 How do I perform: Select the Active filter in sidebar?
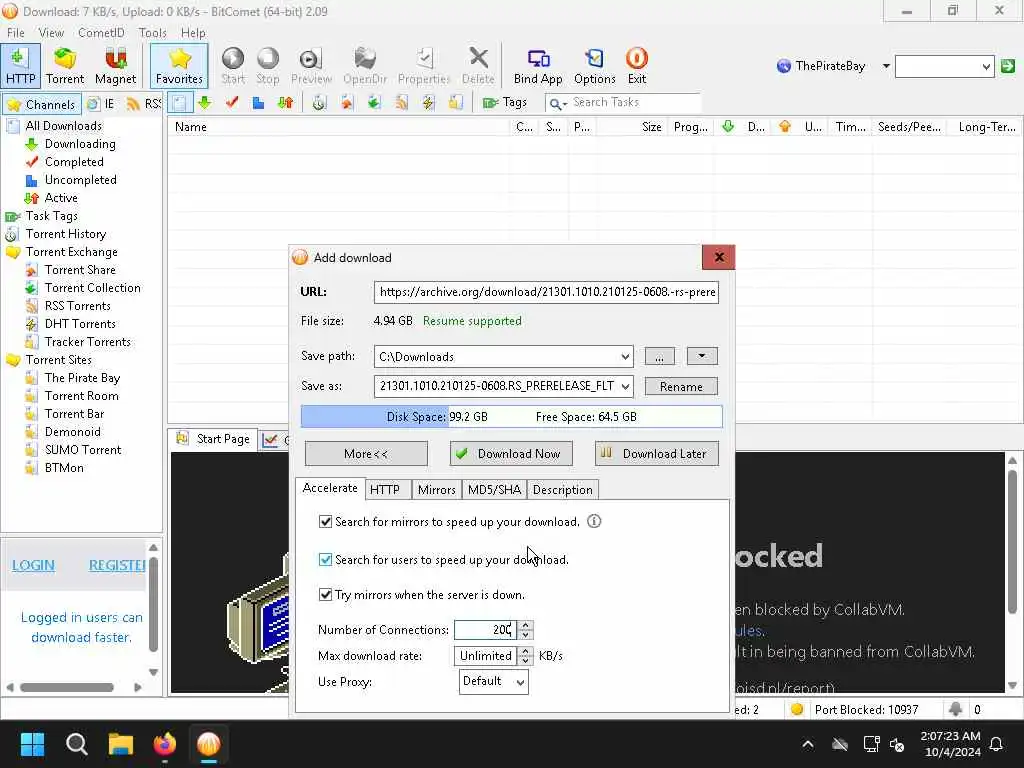pyautogui.click(x=61, y=198)
